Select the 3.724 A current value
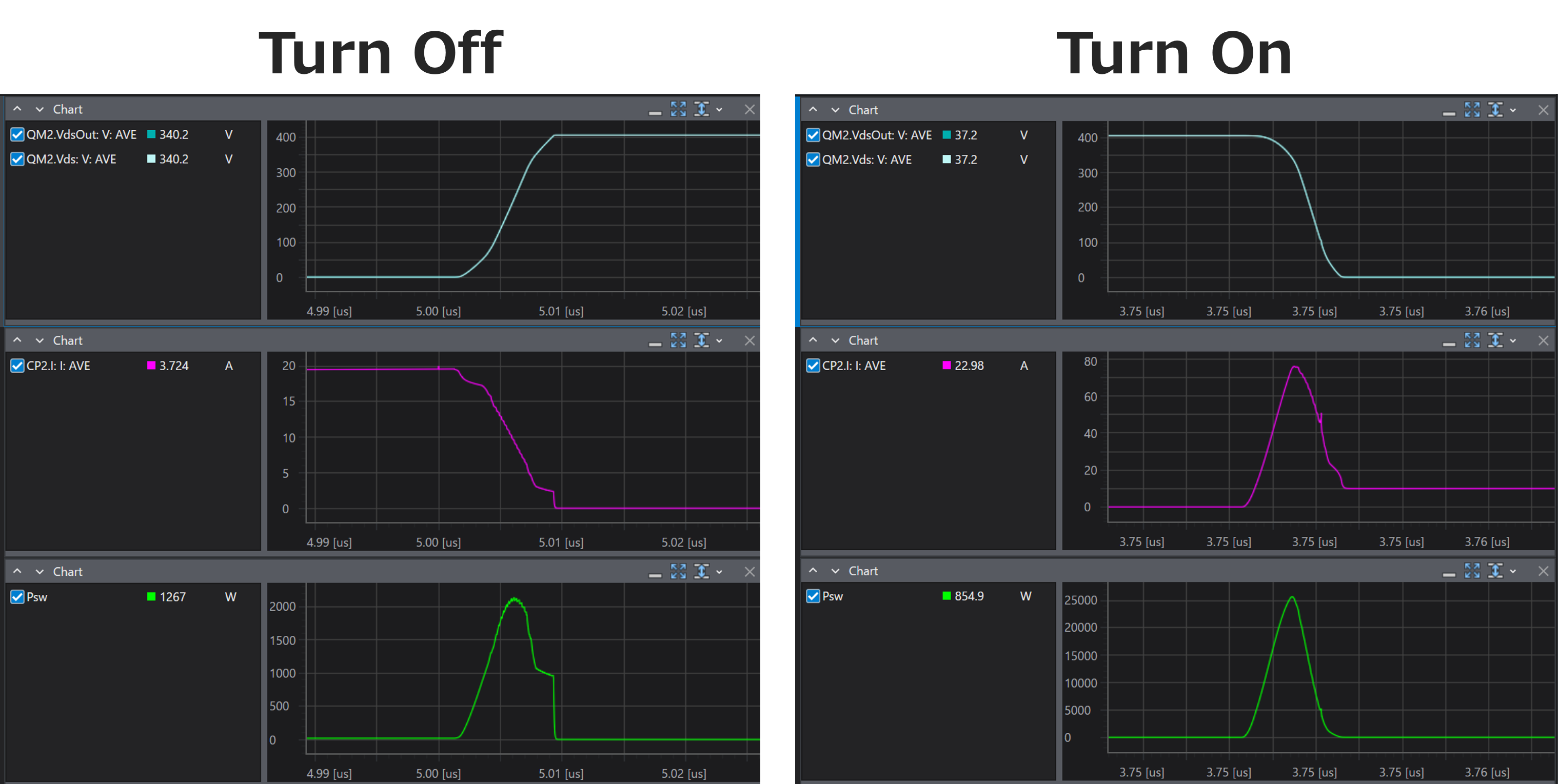Image resolution: width=1558 pixels, height=784 pixels. [x=174, y=366]
